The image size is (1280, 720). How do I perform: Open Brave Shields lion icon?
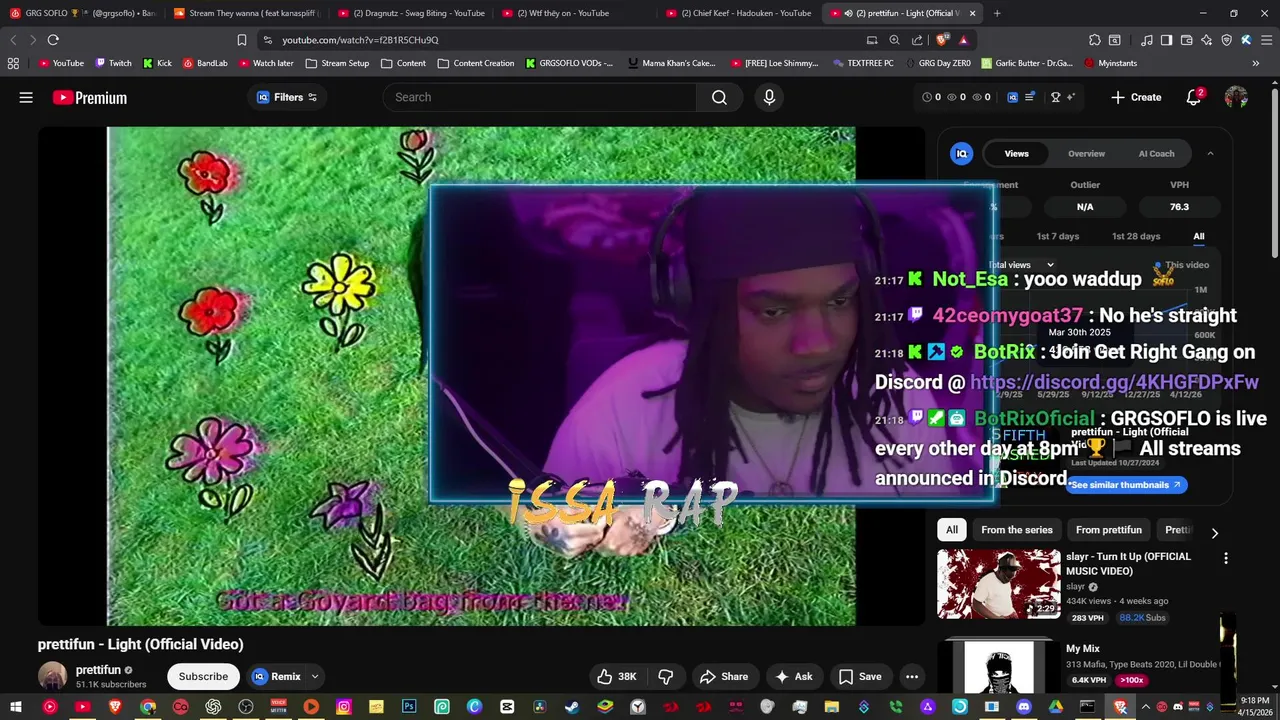[x=941, y=40]
